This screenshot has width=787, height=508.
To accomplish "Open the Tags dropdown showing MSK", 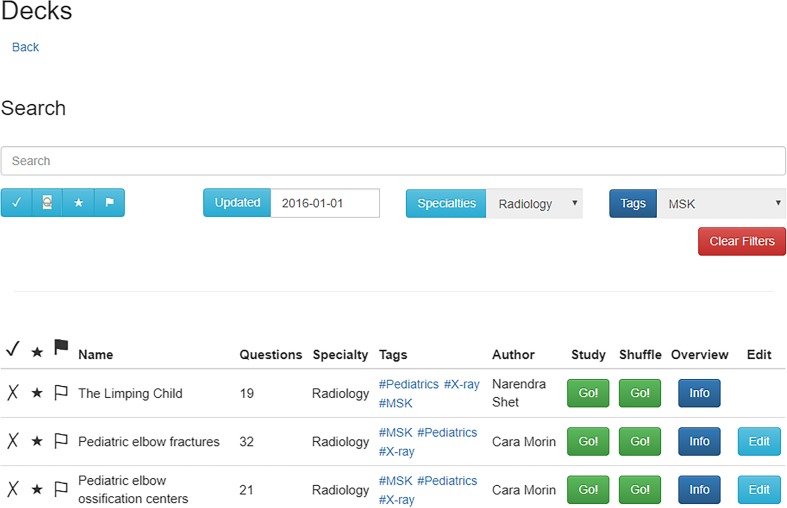I will [721, 203].
